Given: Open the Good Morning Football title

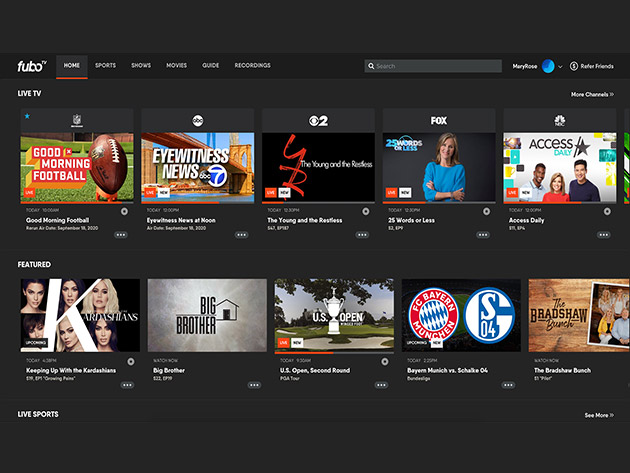Looking at the screenshot, I should 57,220.
